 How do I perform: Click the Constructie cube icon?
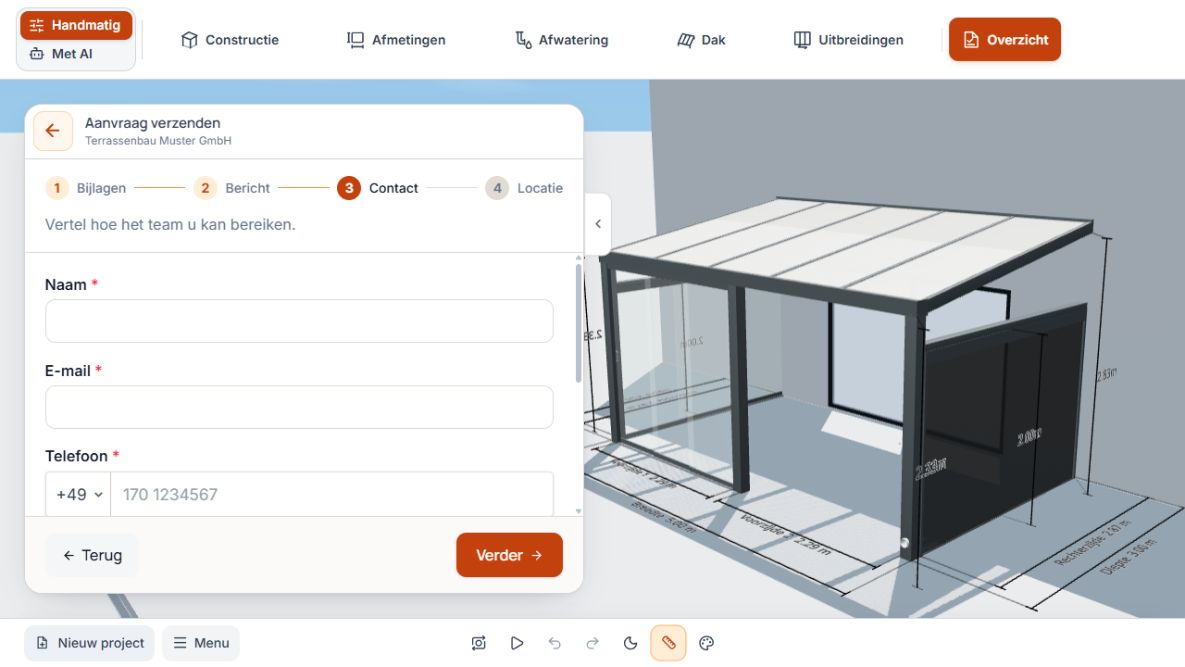(x=190, y=40)
